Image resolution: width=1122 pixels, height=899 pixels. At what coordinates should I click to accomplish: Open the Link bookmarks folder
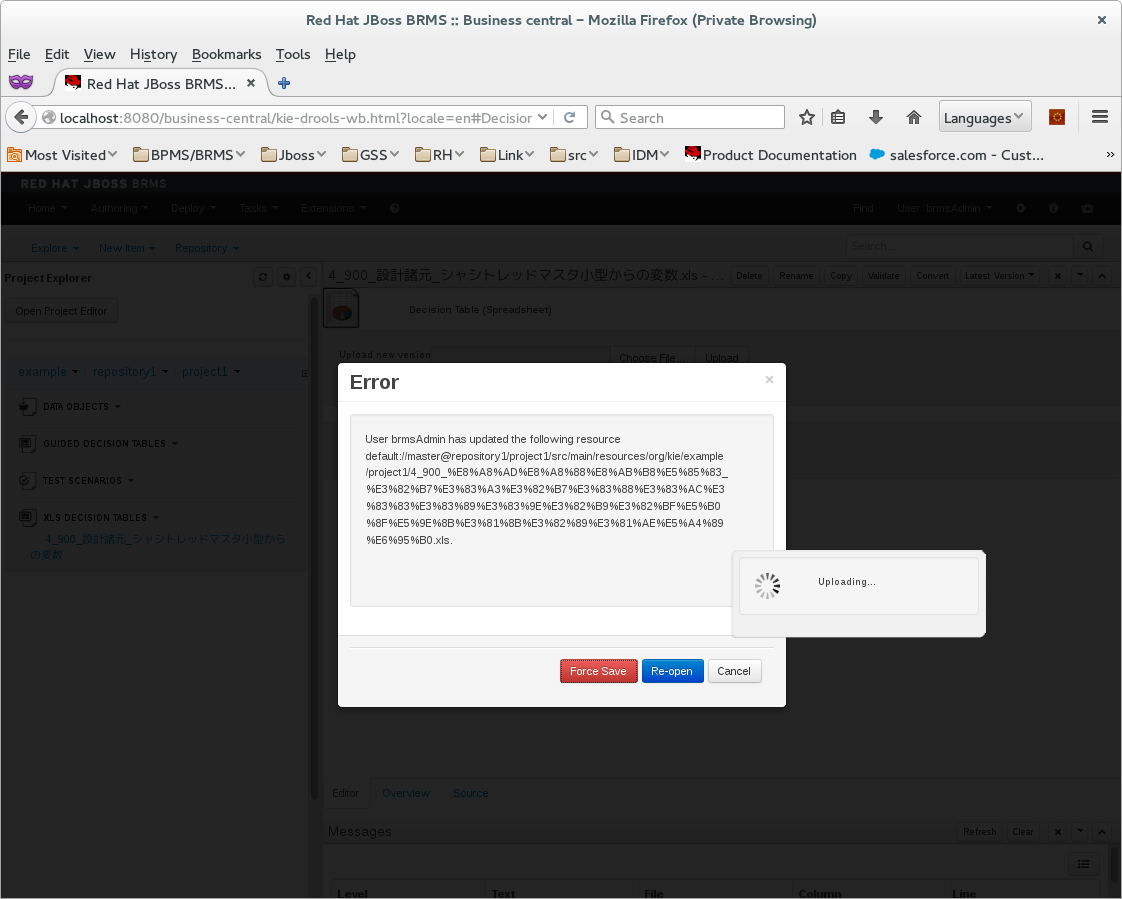pos(507,155)
